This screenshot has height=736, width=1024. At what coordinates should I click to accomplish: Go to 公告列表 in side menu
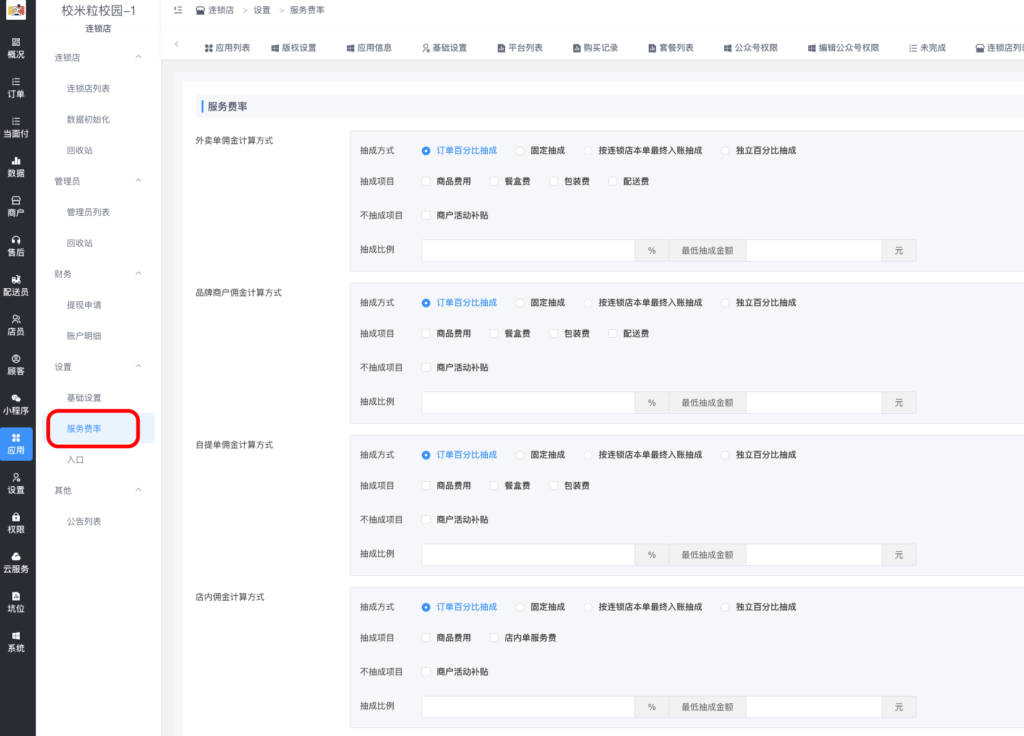click(84, 522)
